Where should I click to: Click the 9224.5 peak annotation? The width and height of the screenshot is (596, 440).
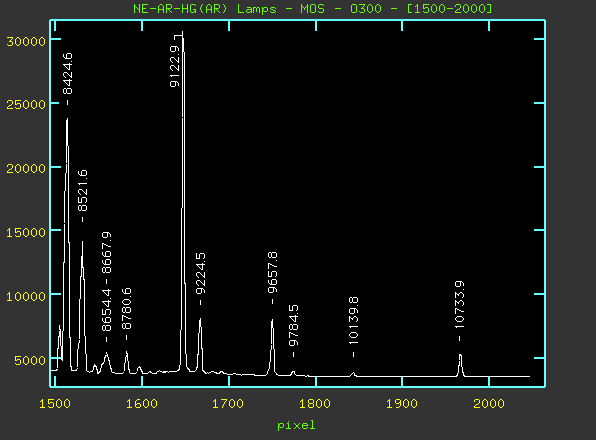pyautogui.click(x=201, y=273)
